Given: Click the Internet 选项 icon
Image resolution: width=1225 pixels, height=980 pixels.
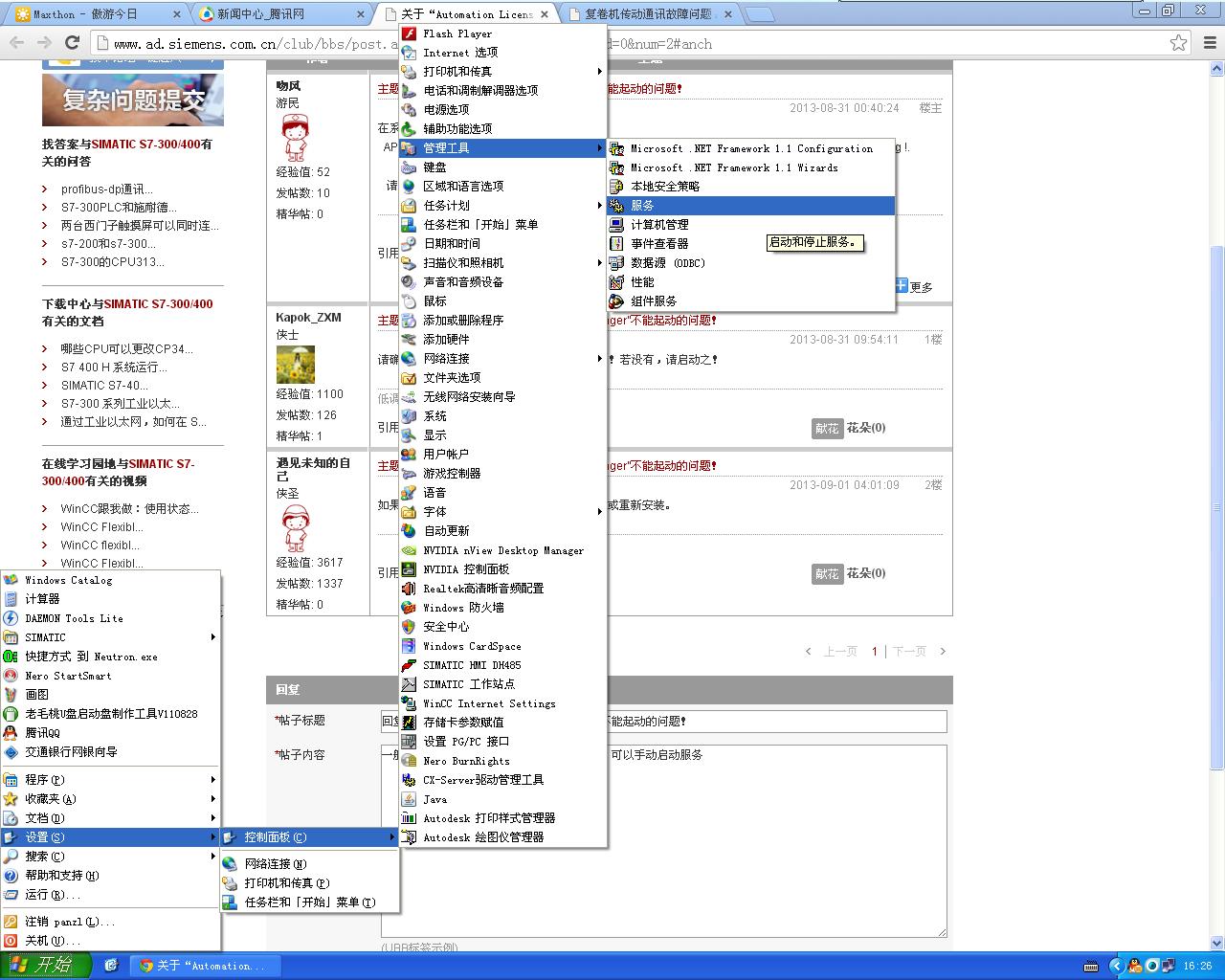Looking at the screenshot, I should pyautogui.click(x=409, y=53).
